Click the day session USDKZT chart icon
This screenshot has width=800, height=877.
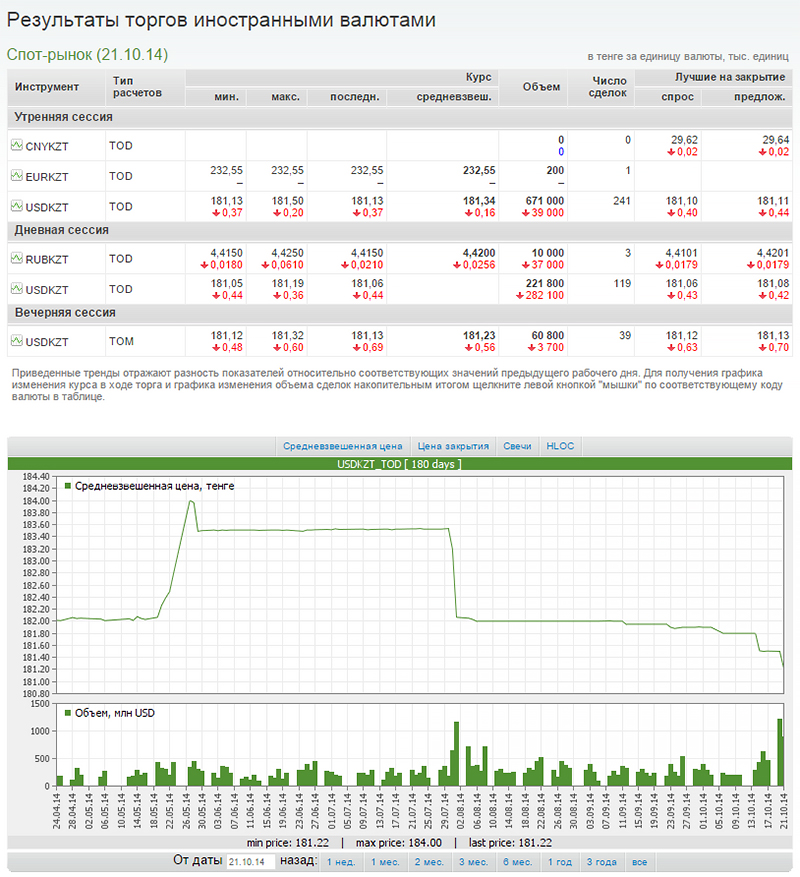(x=16, y=289)
